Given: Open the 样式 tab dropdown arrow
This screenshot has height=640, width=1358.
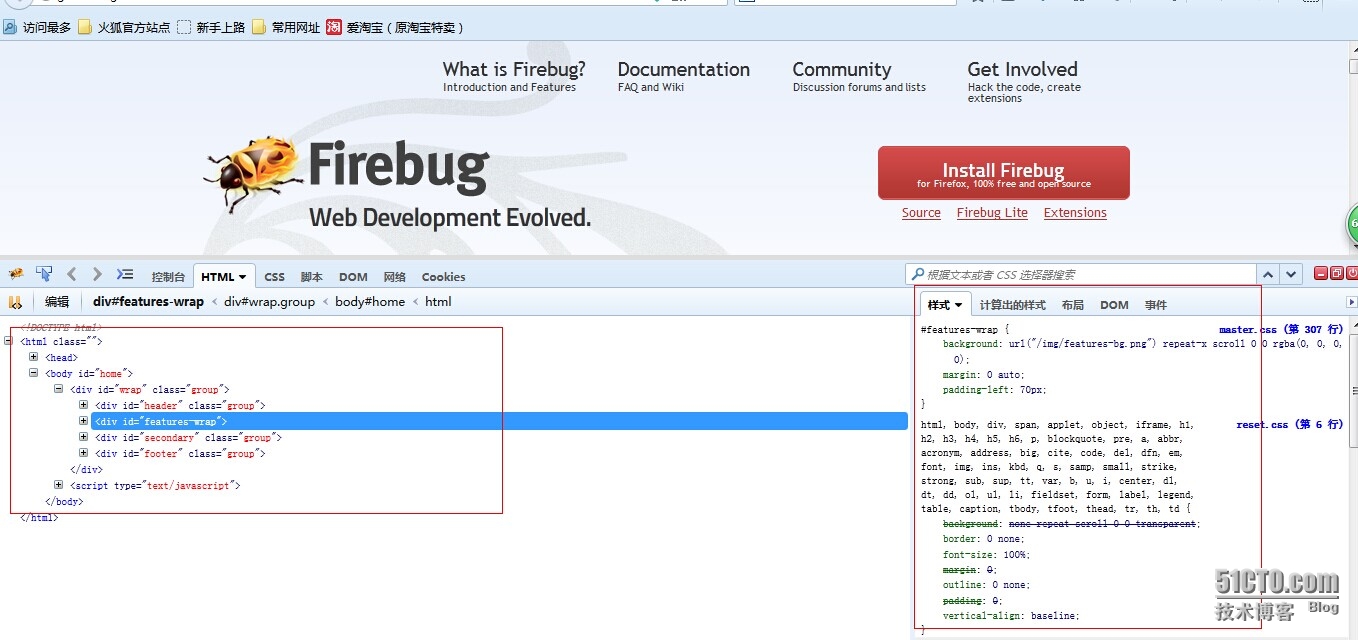Looking at the screenshot, I should coord(958,305).
